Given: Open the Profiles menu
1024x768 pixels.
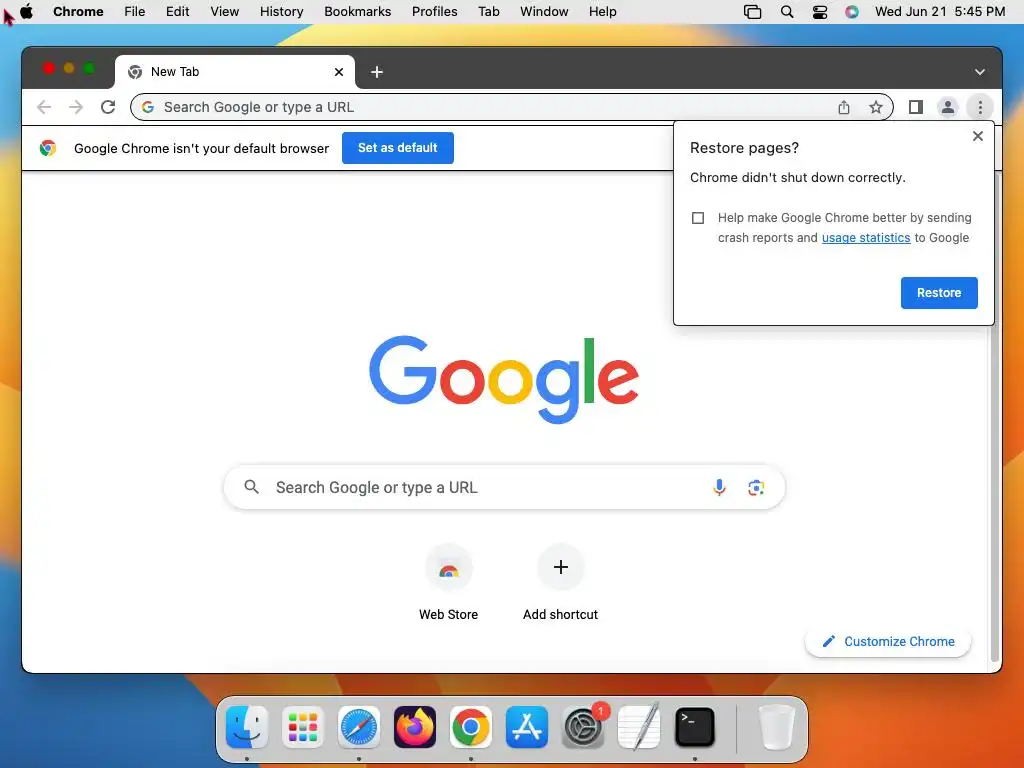Looking at the screenshot, I should (434, 12).
